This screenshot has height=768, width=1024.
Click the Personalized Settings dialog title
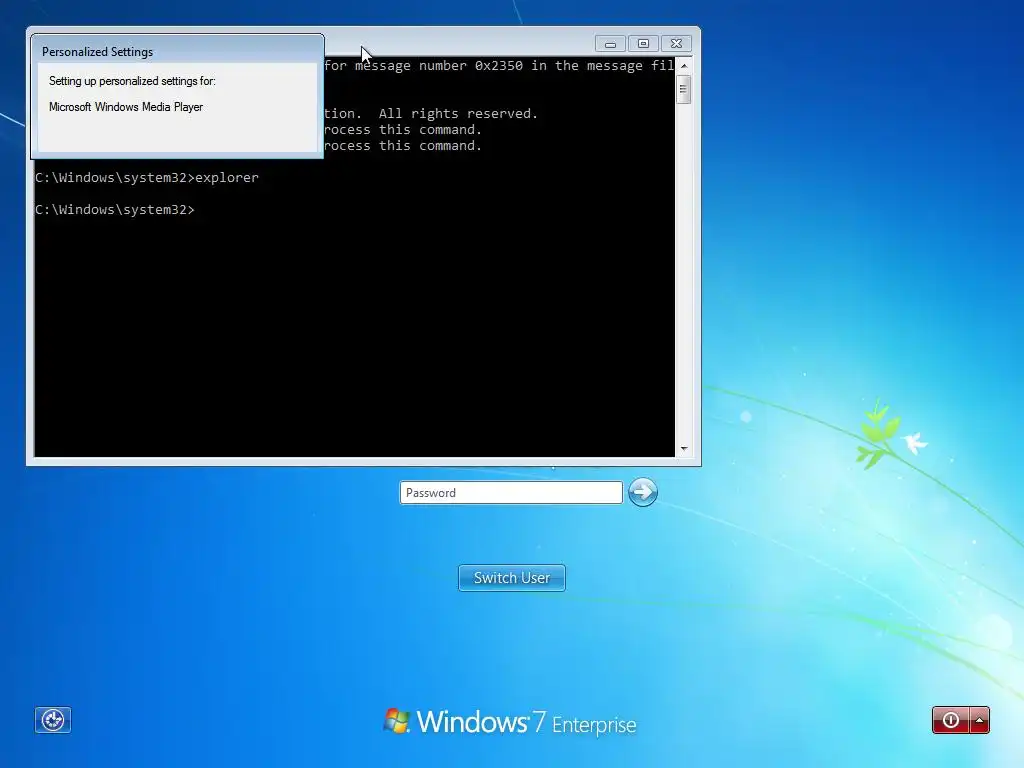click(97, 52)
